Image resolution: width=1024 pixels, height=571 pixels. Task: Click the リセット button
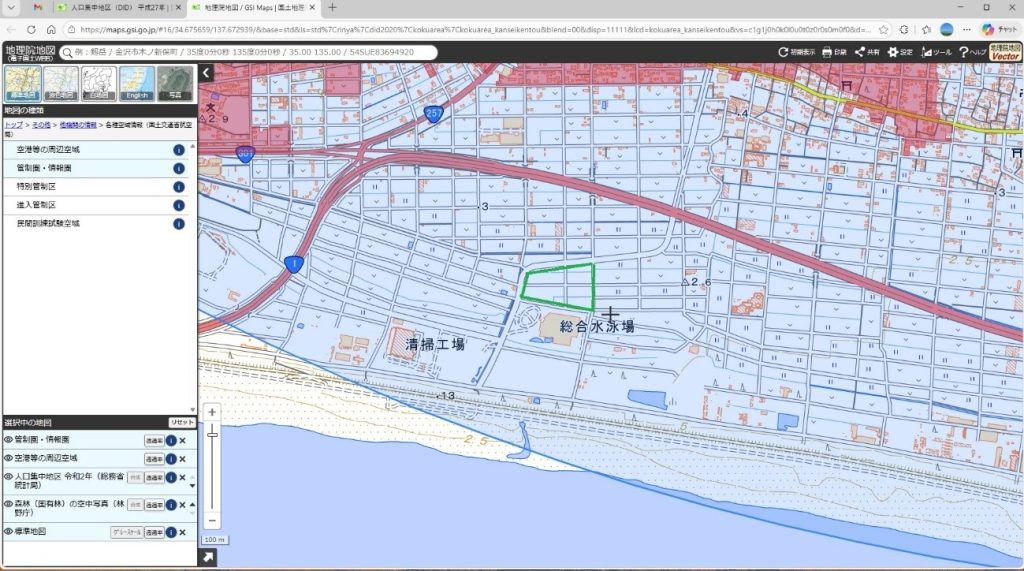point(182,423)
